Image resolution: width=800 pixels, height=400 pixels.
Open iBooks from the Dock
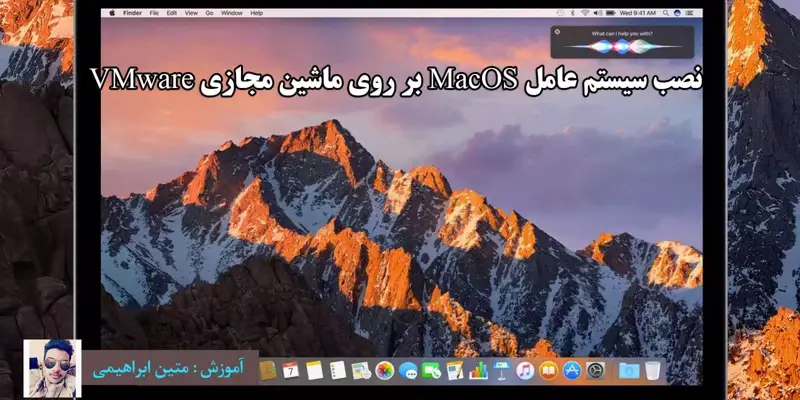548,370
